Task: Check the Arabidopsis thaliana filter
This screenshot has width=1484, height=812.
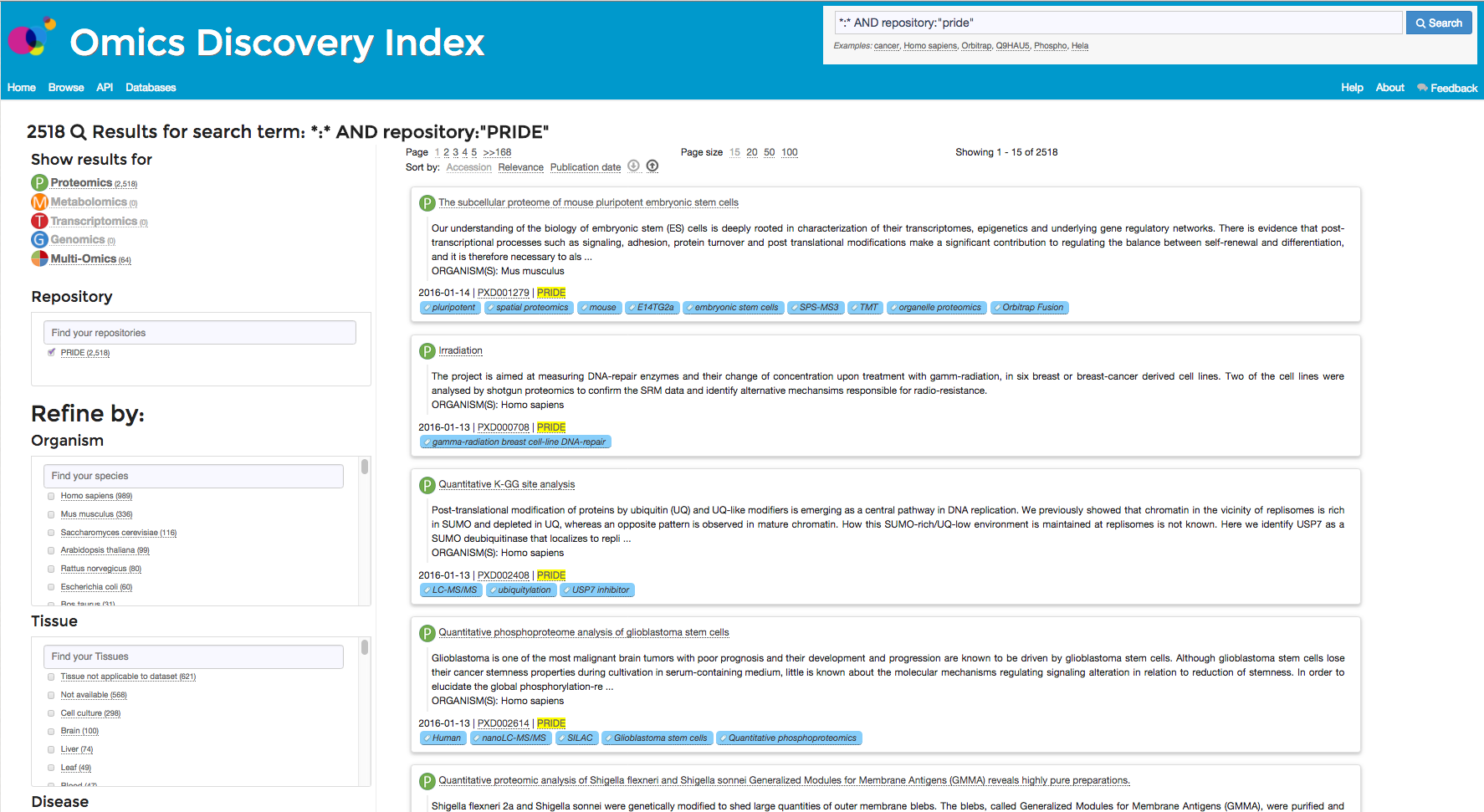Action: point(51,550)
